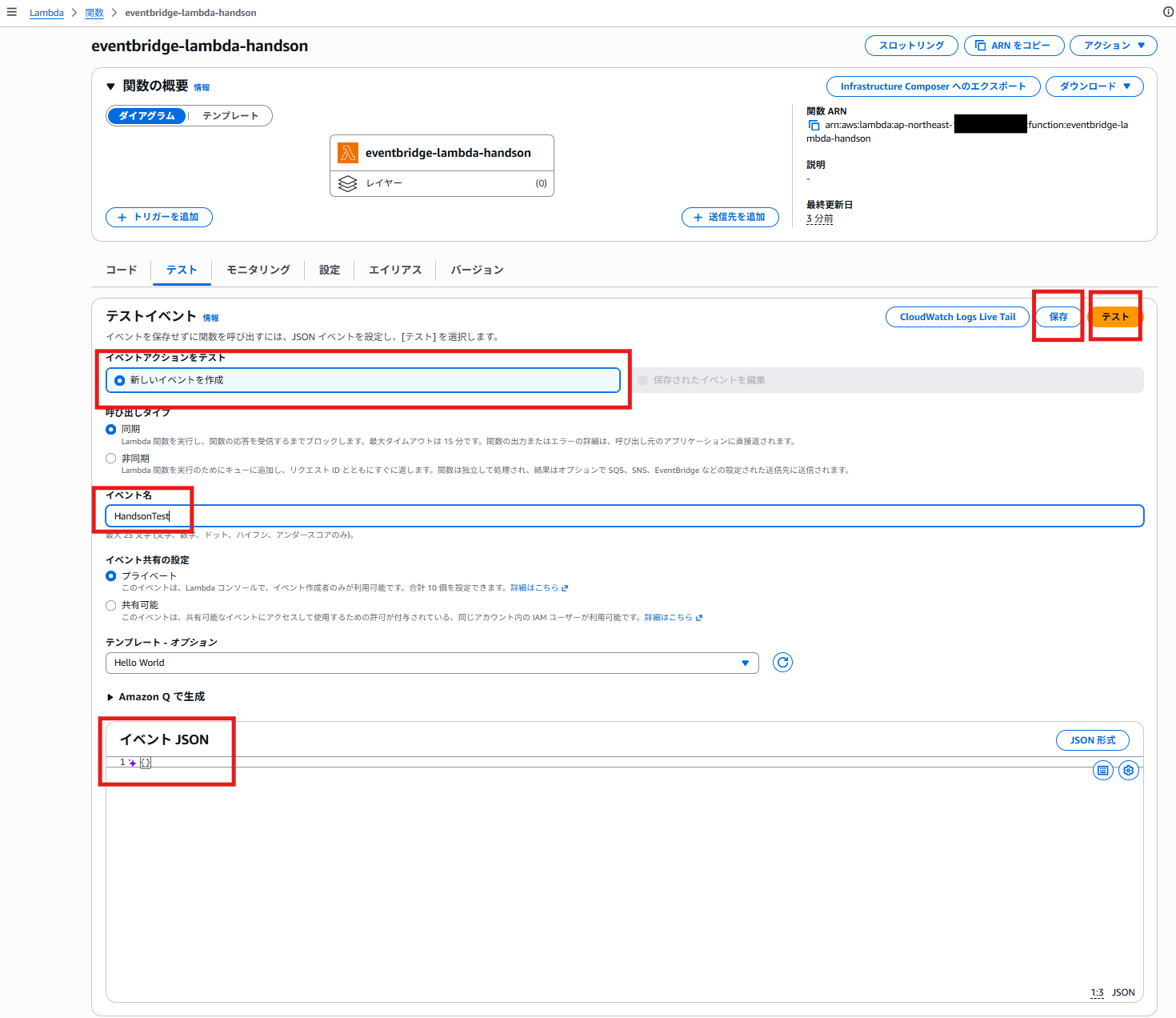Click トリガーを追加 button
The image size is (1176, 1018).
pyautogui.click(x=159, y=217)
